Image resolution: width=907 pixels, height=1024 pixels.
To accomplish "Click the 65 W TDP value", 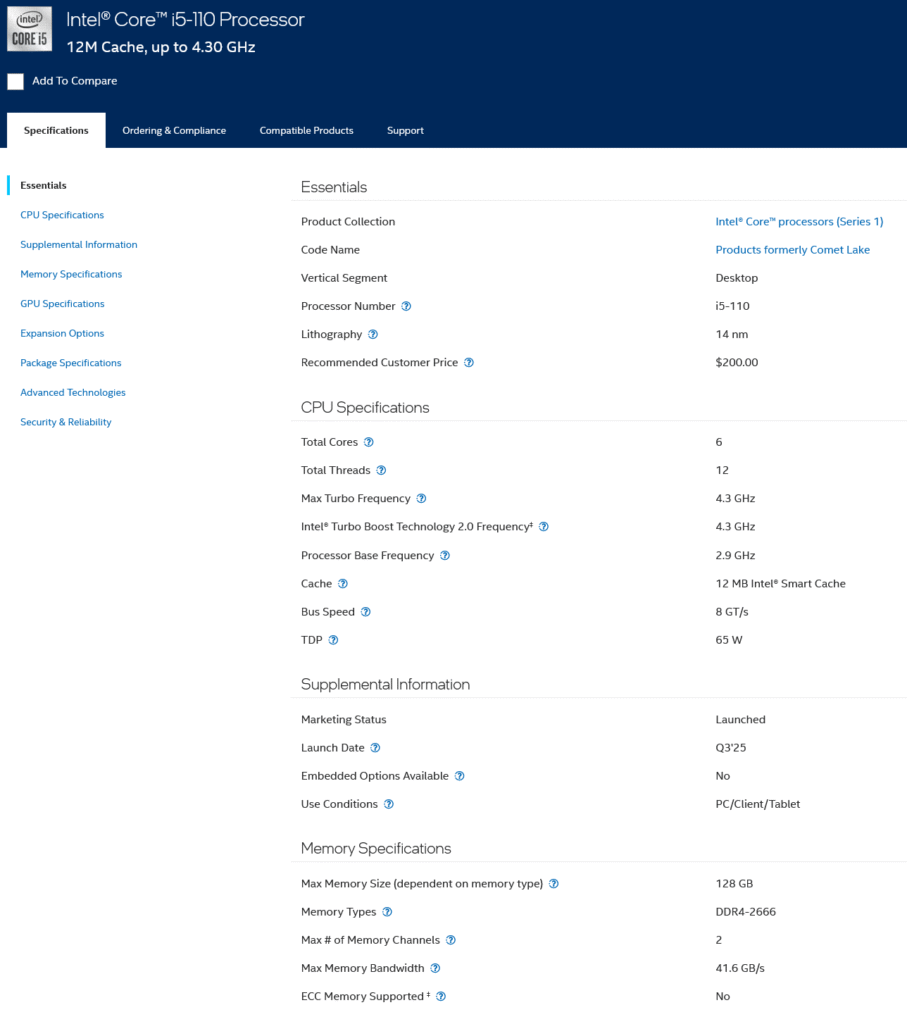I will coord(729,640).
